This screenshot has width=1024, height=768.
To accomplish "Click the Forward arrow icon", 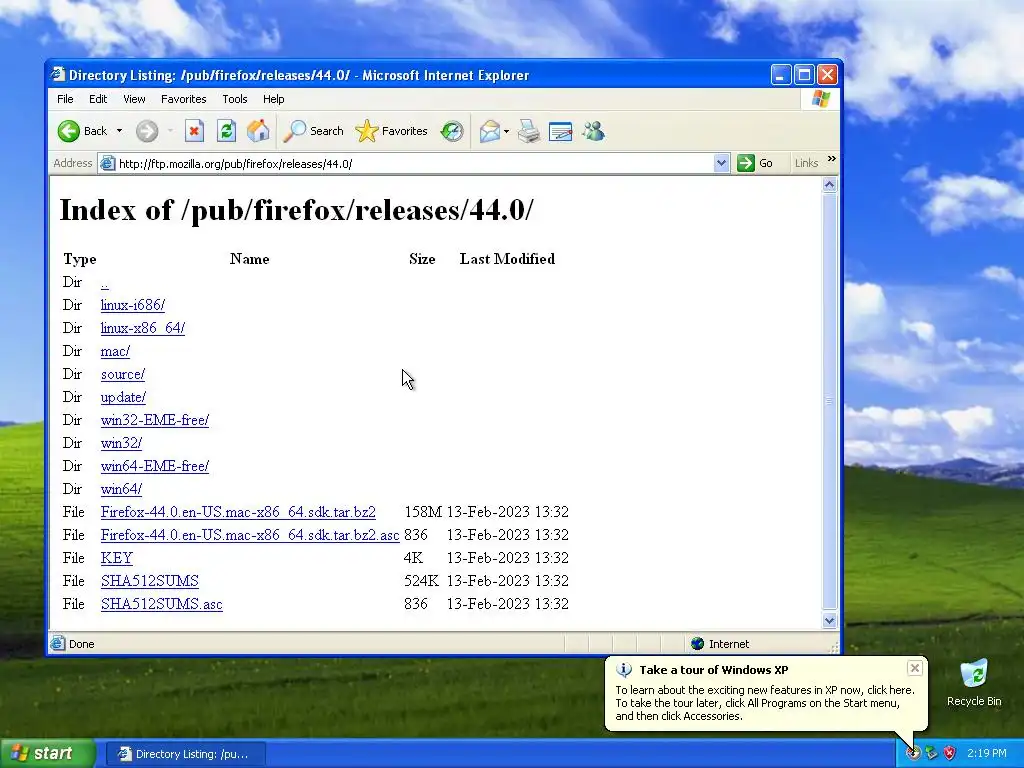I will point(147,131).
